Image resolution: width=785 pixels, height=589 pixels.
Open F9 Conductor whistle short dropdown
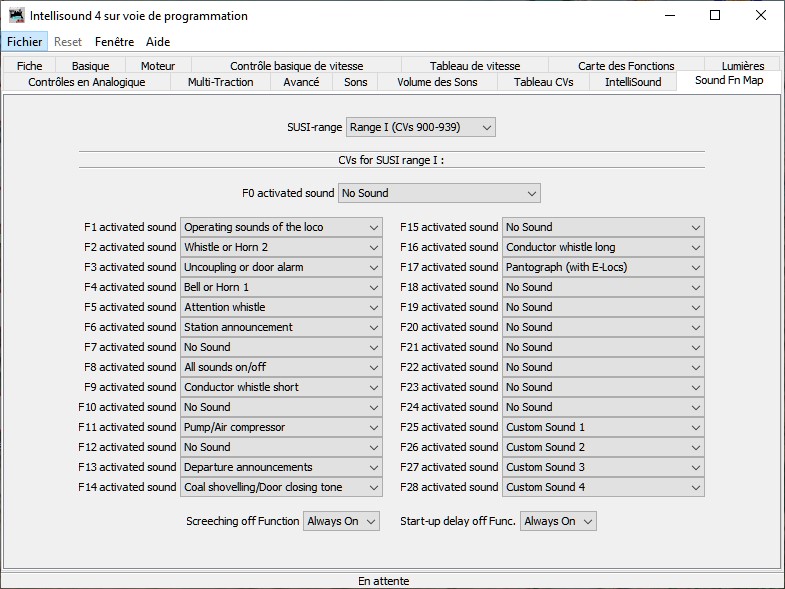pos(281,388)
